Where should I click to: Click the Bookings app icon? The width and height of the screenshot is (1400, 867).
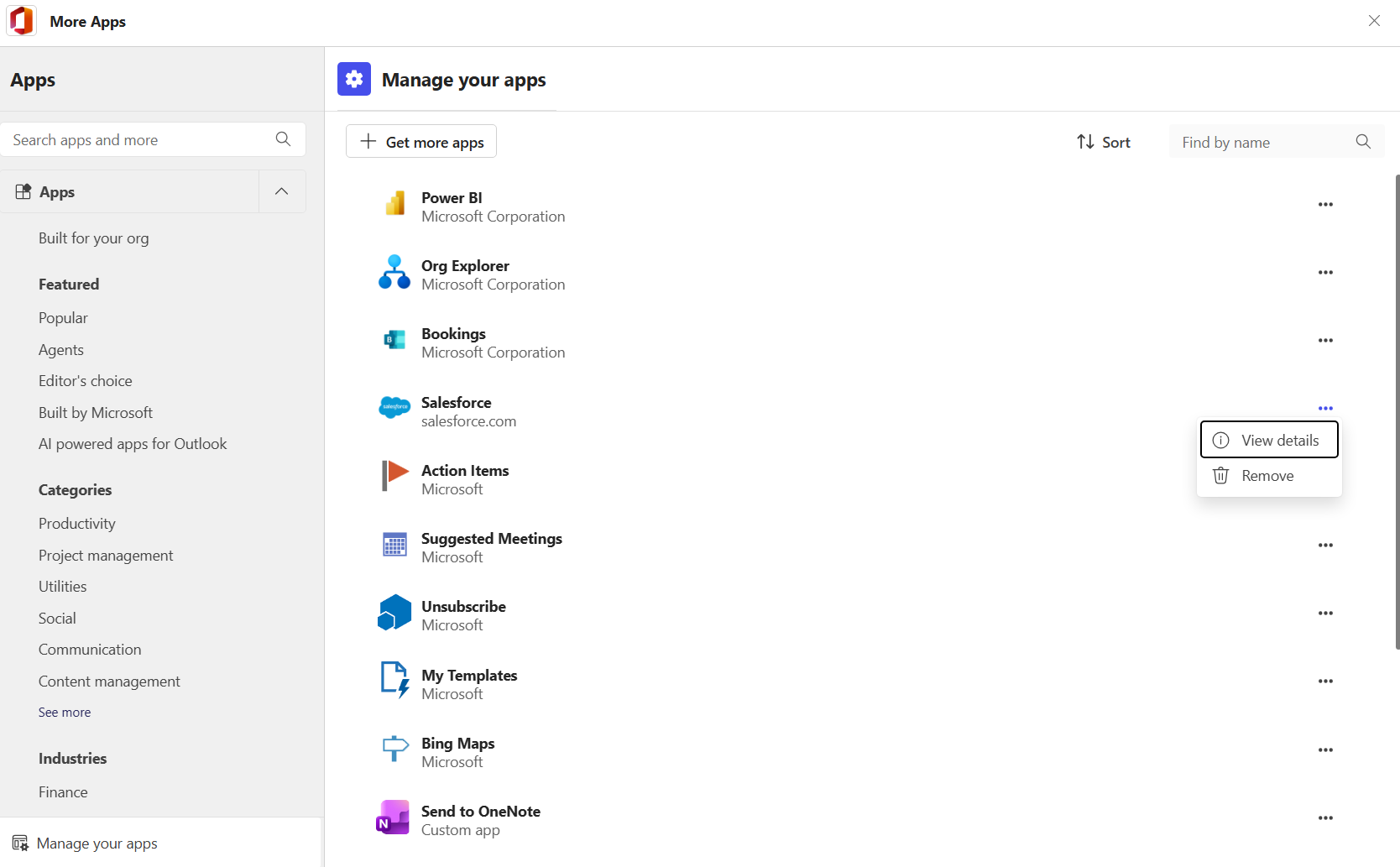[394, 340]
